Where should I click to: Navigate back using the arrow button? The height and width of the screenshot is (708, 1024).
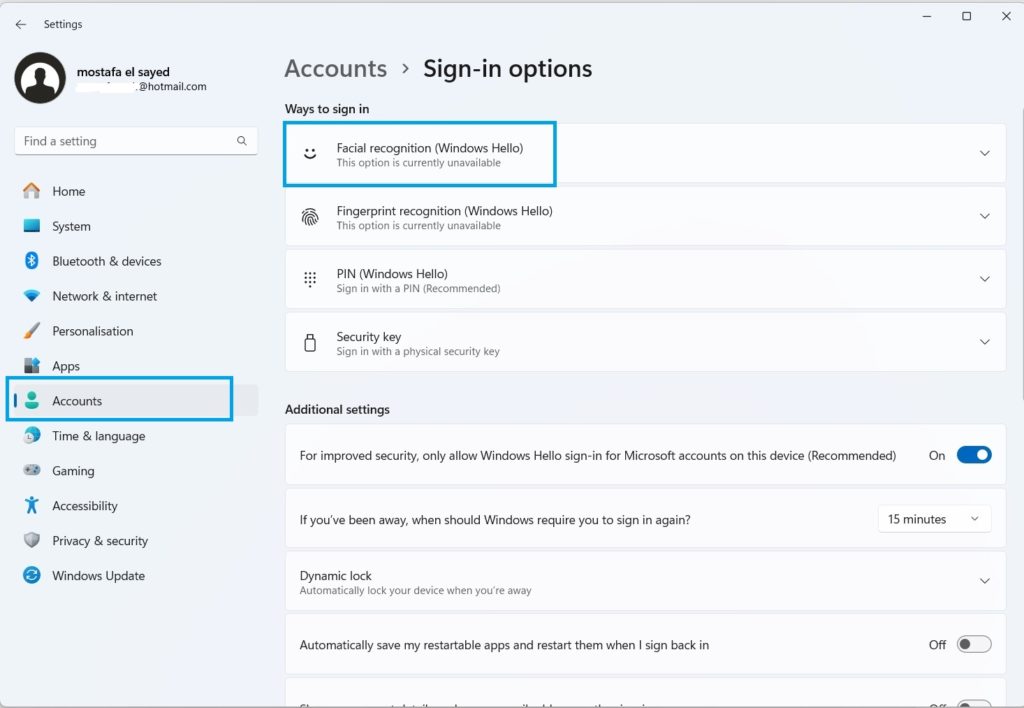tap(20, 23)
